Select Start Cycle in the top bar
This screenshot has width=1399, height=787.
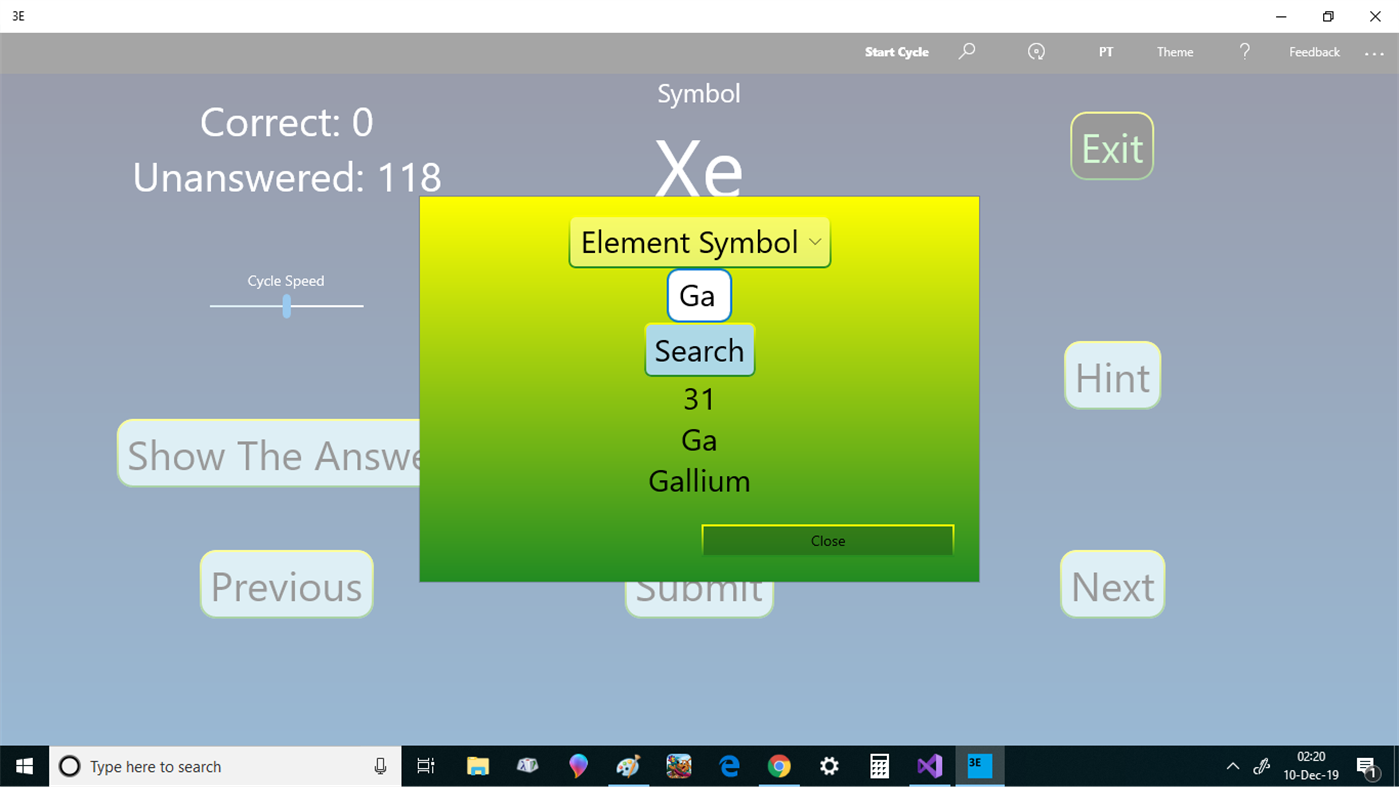[896, 51]
